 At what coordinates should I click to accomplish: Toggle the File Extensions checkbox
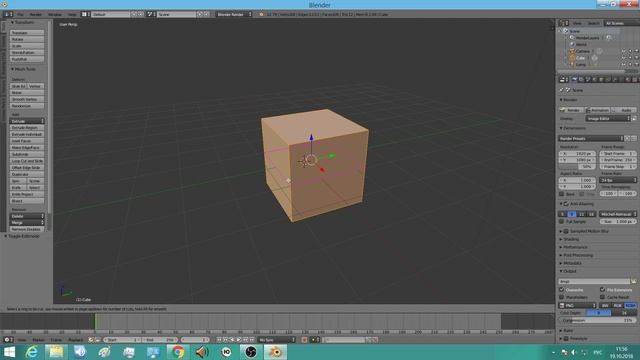coord(602,290)
